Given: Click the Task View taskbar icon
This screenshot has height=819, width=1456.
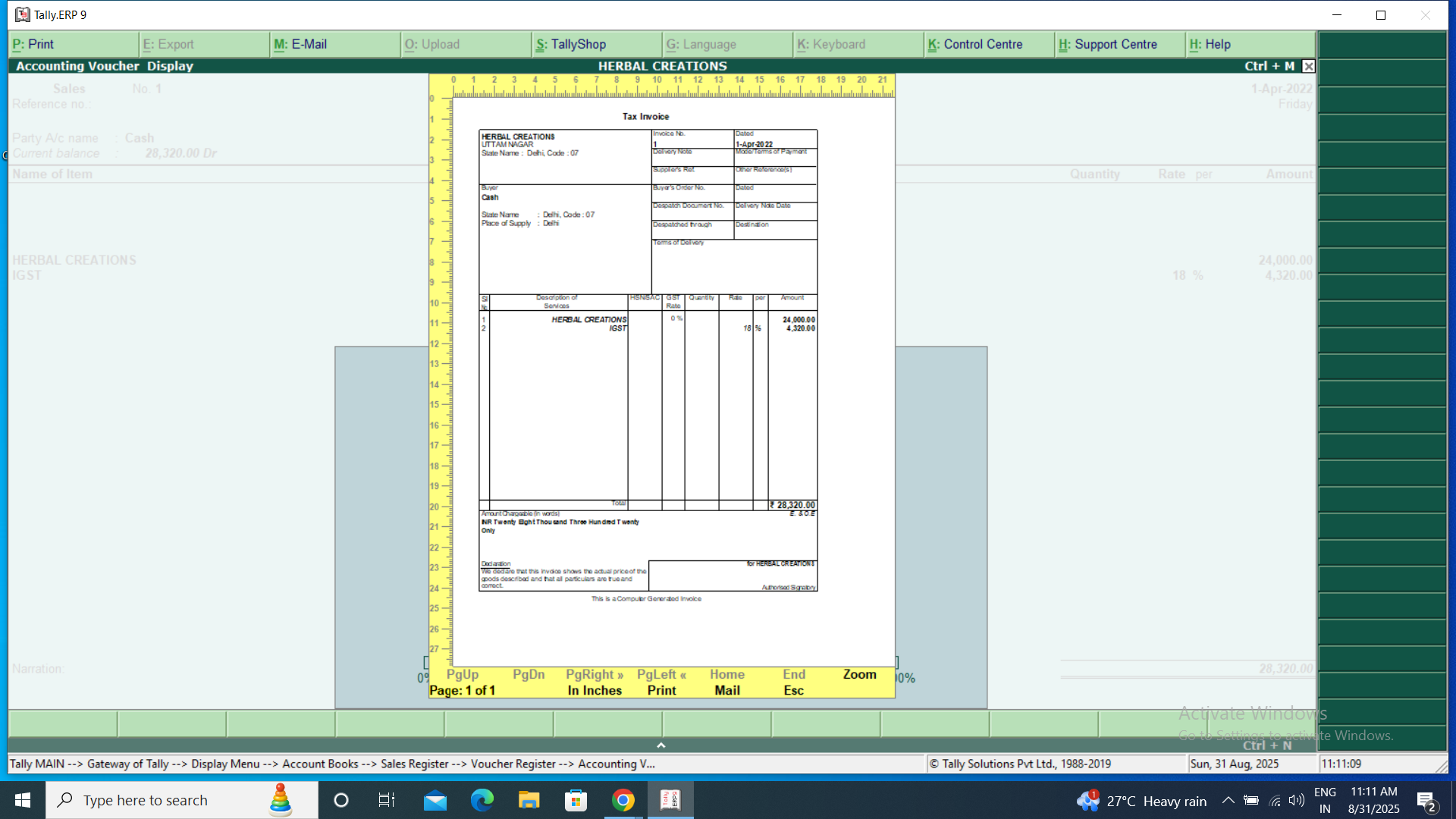Looking at the screenshot, I should pos(386,800).
